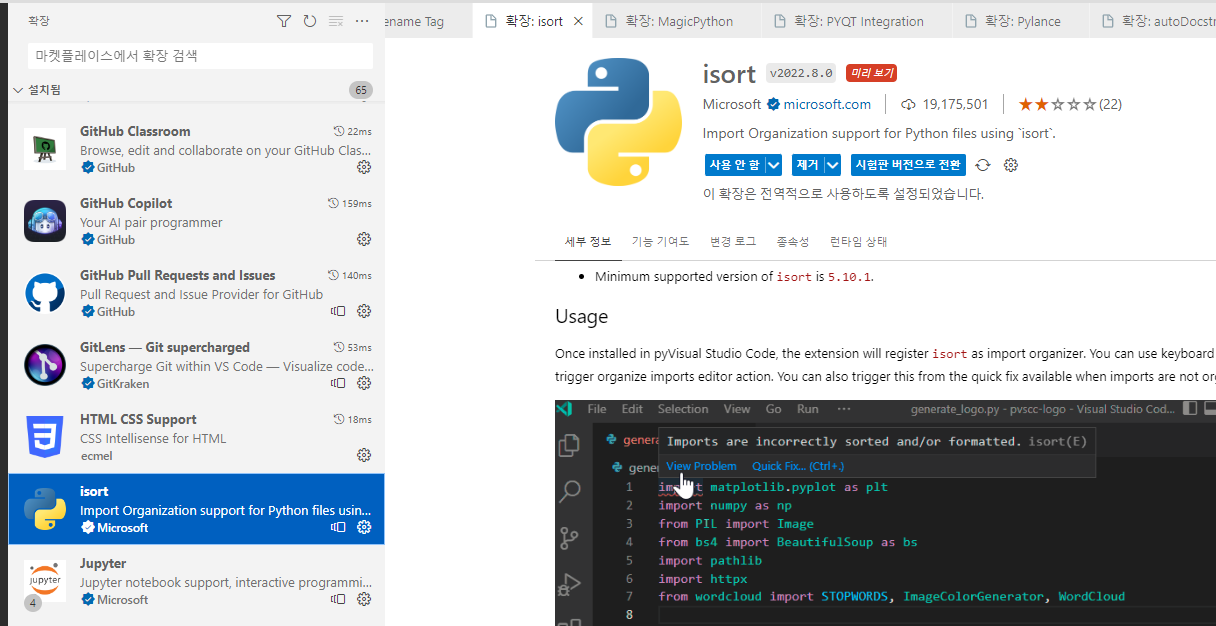The image size is (1216, 626).
Task: Click the Usage heading
Action: (581, 317)
